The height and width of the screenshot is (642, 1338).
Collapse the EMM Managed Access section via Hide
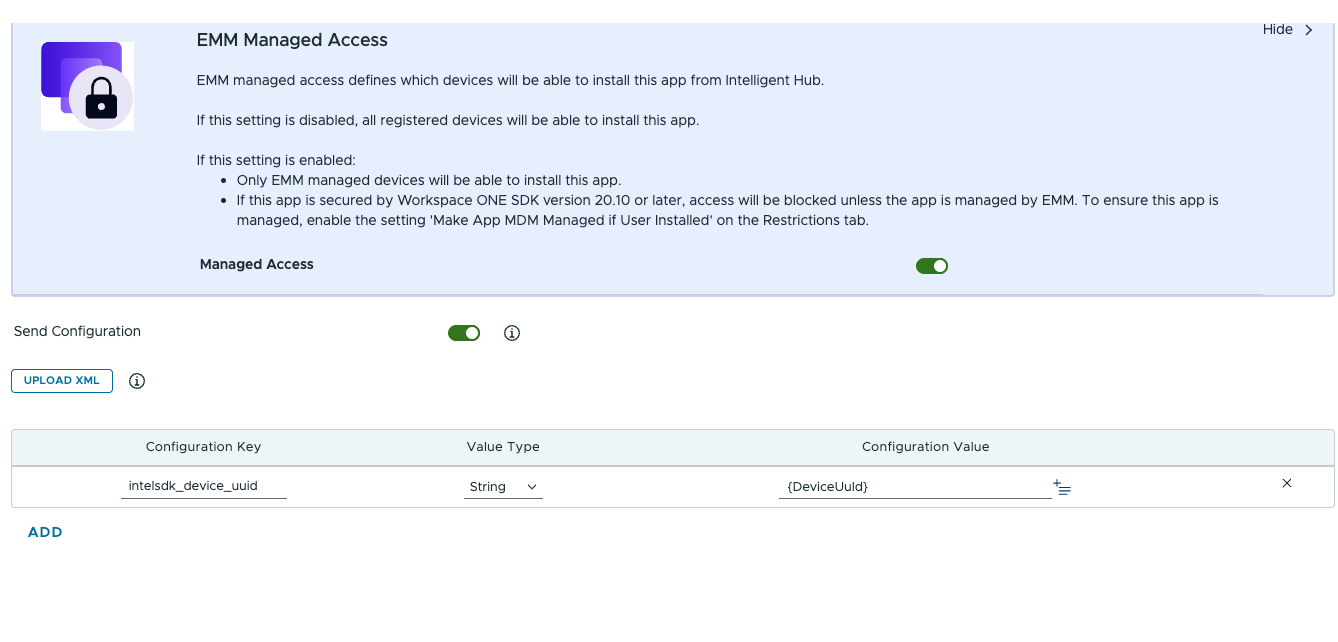(1277, 29)
